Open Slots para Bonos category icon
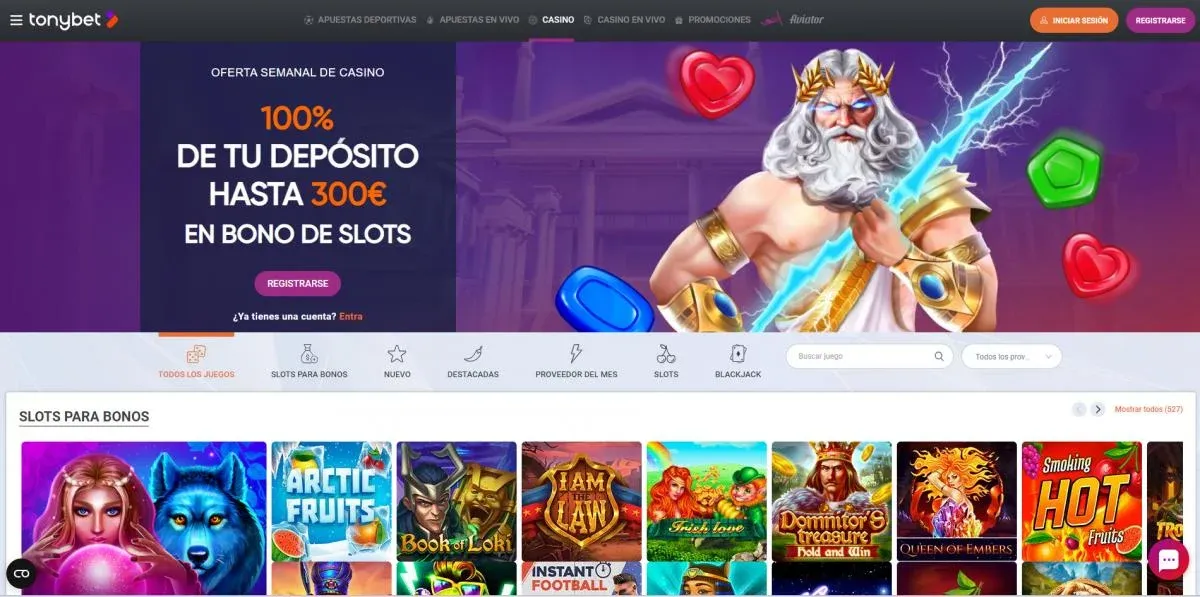This screenshot has width=1200, height=597. pos(309,354)
